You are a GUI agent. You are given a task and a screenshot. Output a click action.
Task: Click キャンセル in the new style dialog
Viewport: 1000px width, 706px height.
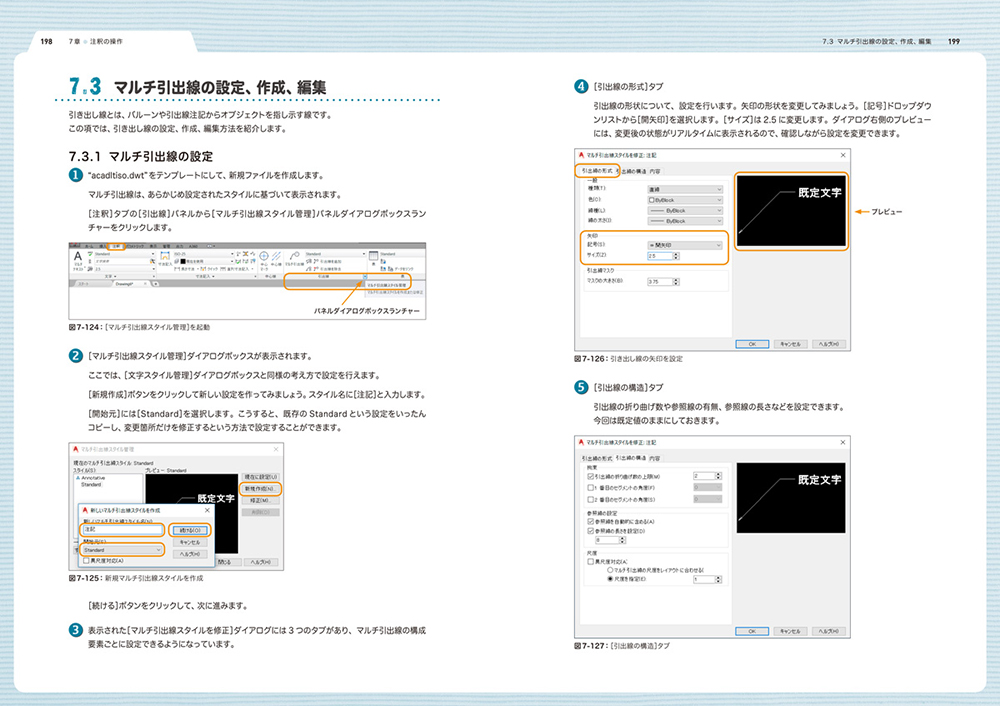click(190, 542)
